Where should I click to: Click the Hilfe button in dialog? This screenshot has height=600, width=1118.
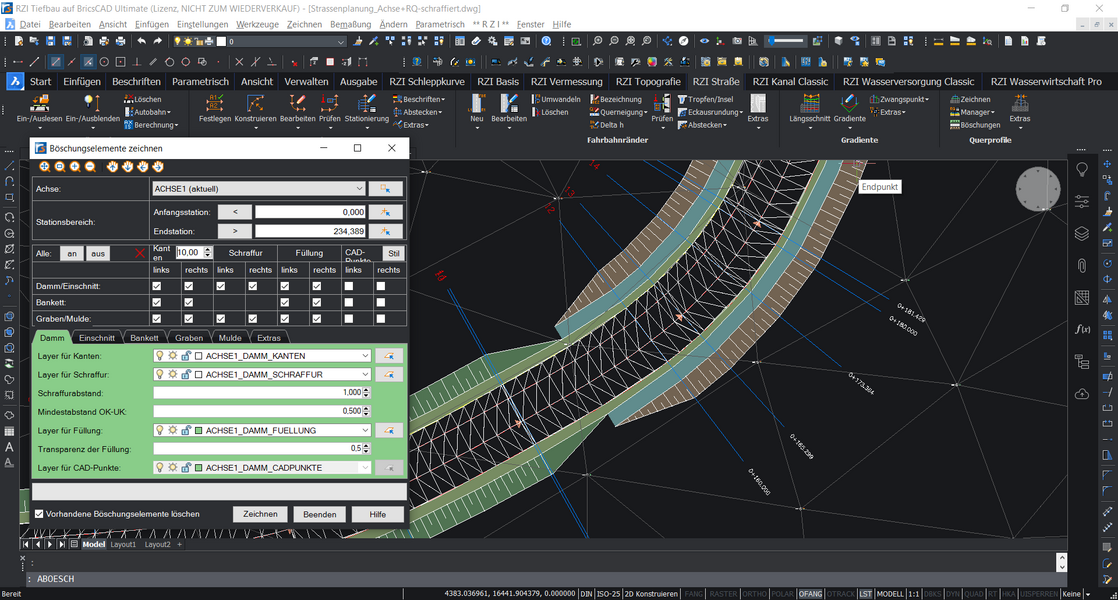coord(378,514)
